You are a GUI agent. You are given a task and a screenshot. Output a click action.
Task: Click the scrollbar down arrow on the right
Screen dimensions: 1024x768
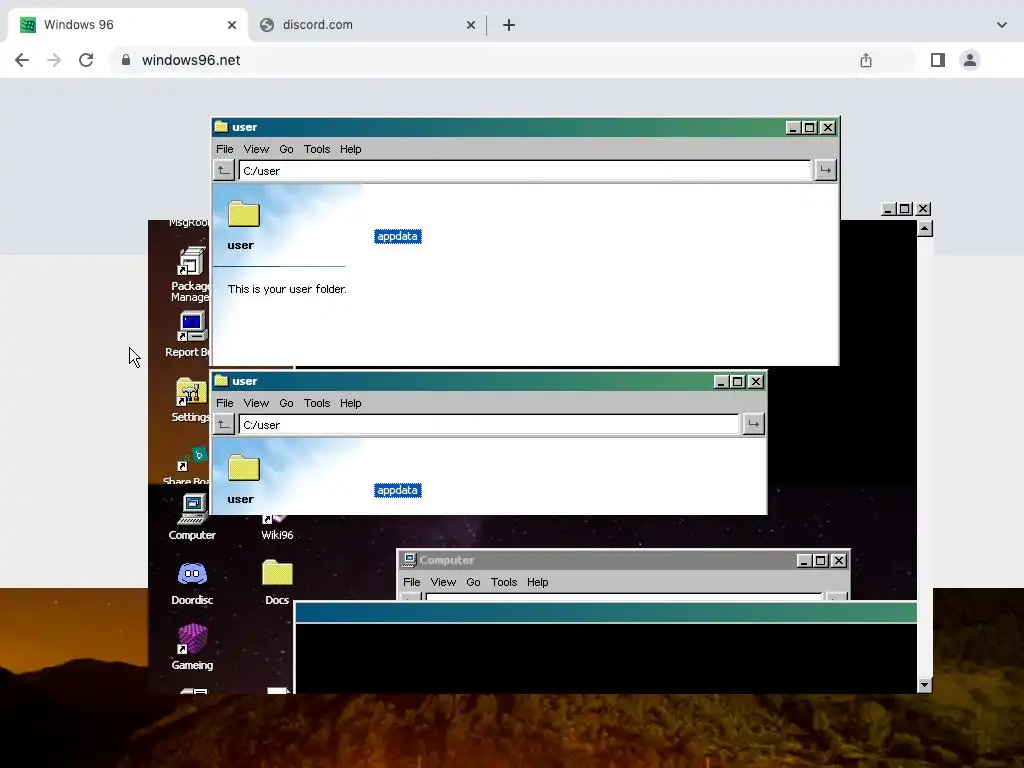point(925,685)
